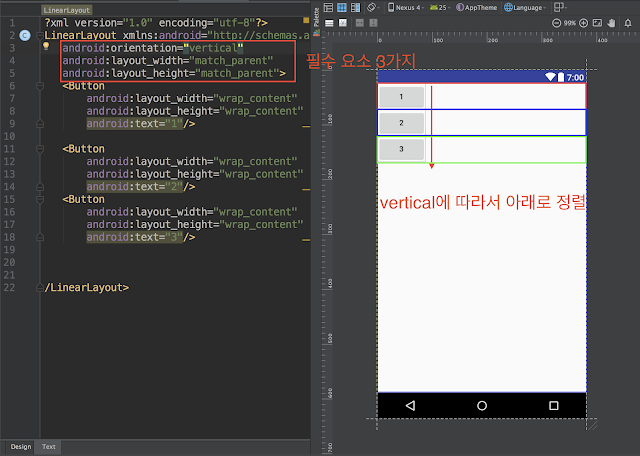The width and height of the screenshot is (640, 456).
Task: Click the LinearLayout breadcrumb
Action: (67, 10)
